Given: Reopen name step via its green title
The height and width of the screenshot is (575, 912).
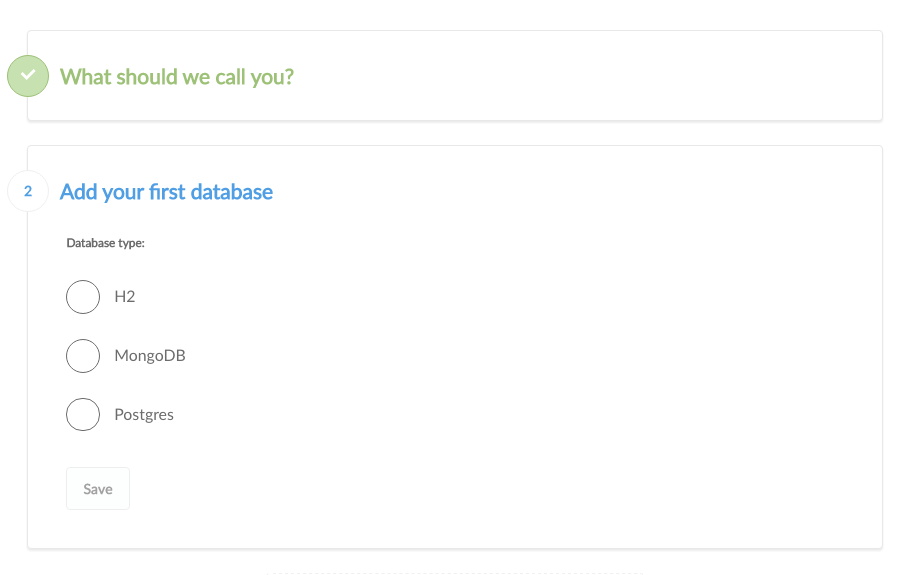Looking at the screenshot, I should [177, 77].
